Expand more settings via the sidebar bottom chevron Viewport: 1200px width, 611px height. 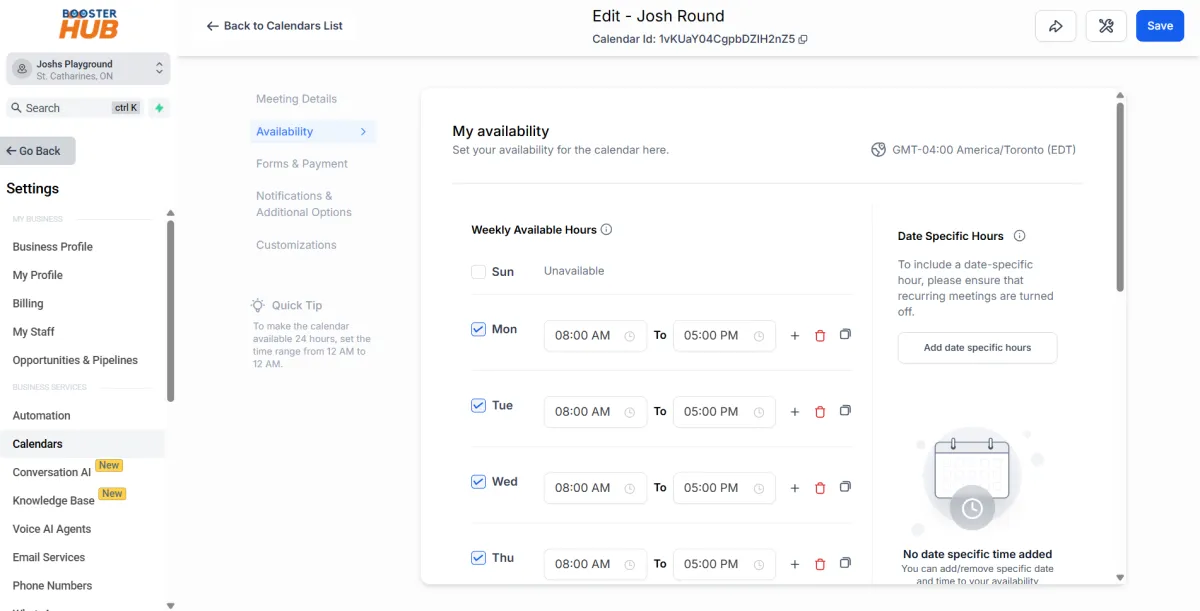[x=170, y=605]
